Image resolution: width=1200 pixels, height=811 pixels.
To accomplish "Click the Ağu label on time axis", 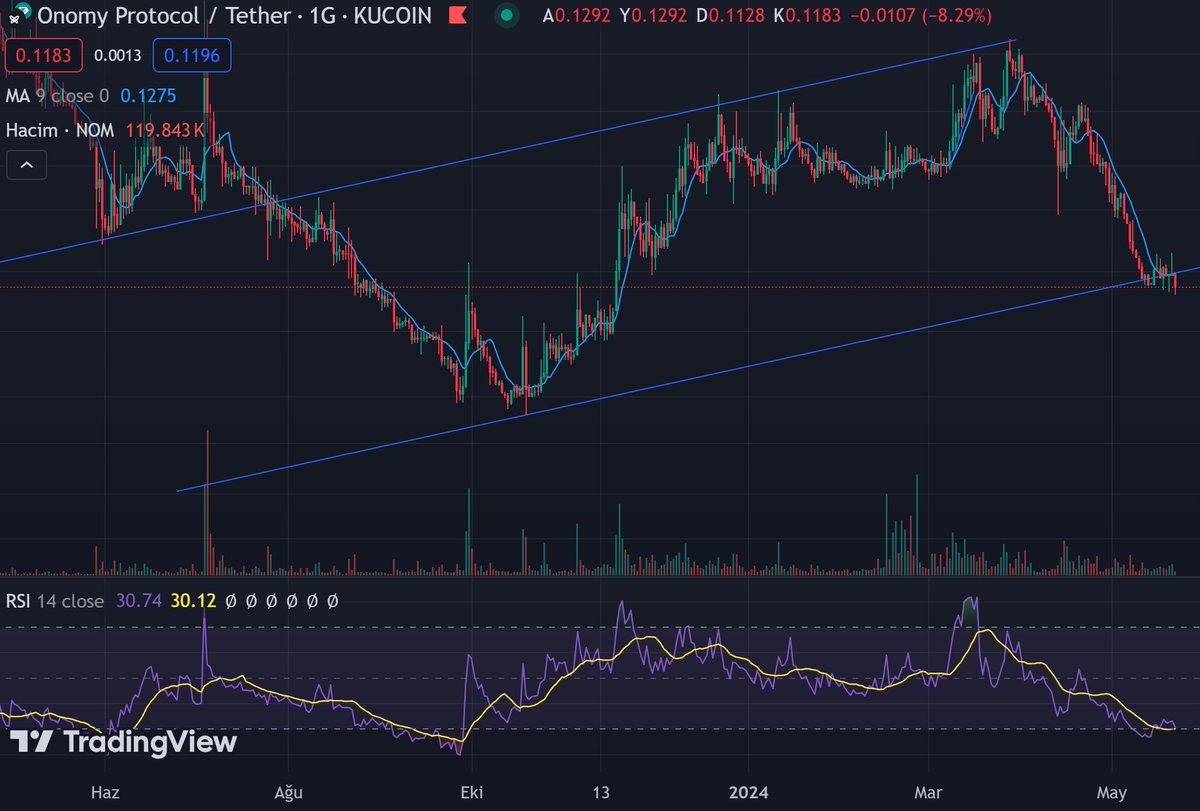I will pyautogui.click(x=288, y=791).
